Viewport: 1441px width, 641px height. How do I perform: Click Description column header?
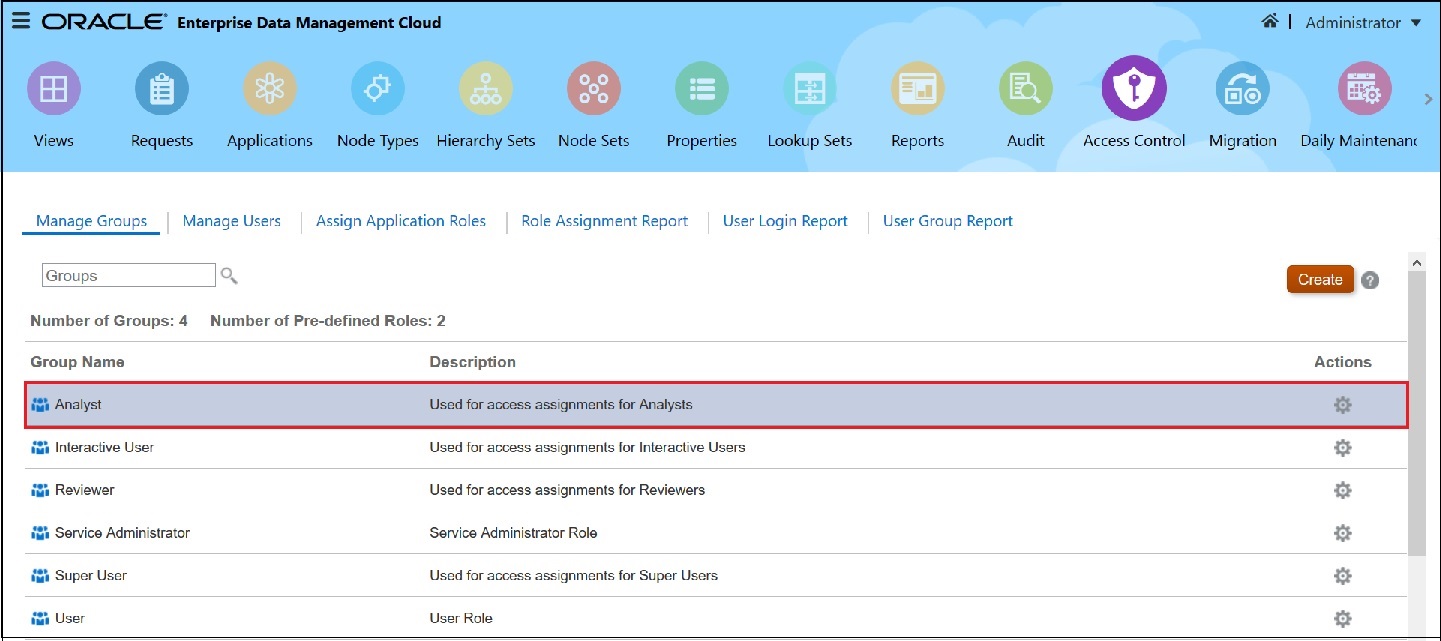click(x=472, y=362)
